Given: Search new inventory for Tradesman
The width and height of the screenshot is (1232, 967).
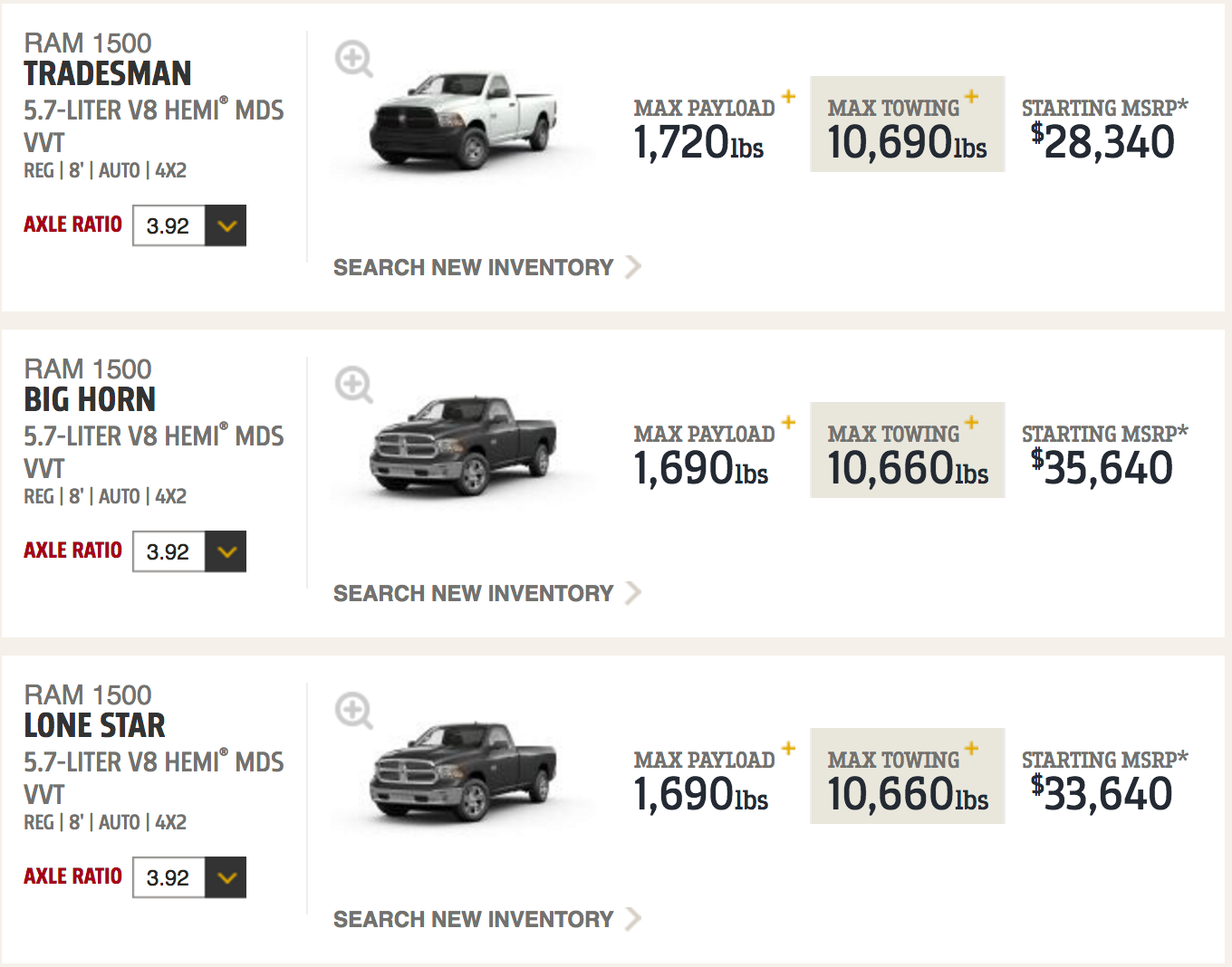Looking at the screenshot, I should pos(486,267).
